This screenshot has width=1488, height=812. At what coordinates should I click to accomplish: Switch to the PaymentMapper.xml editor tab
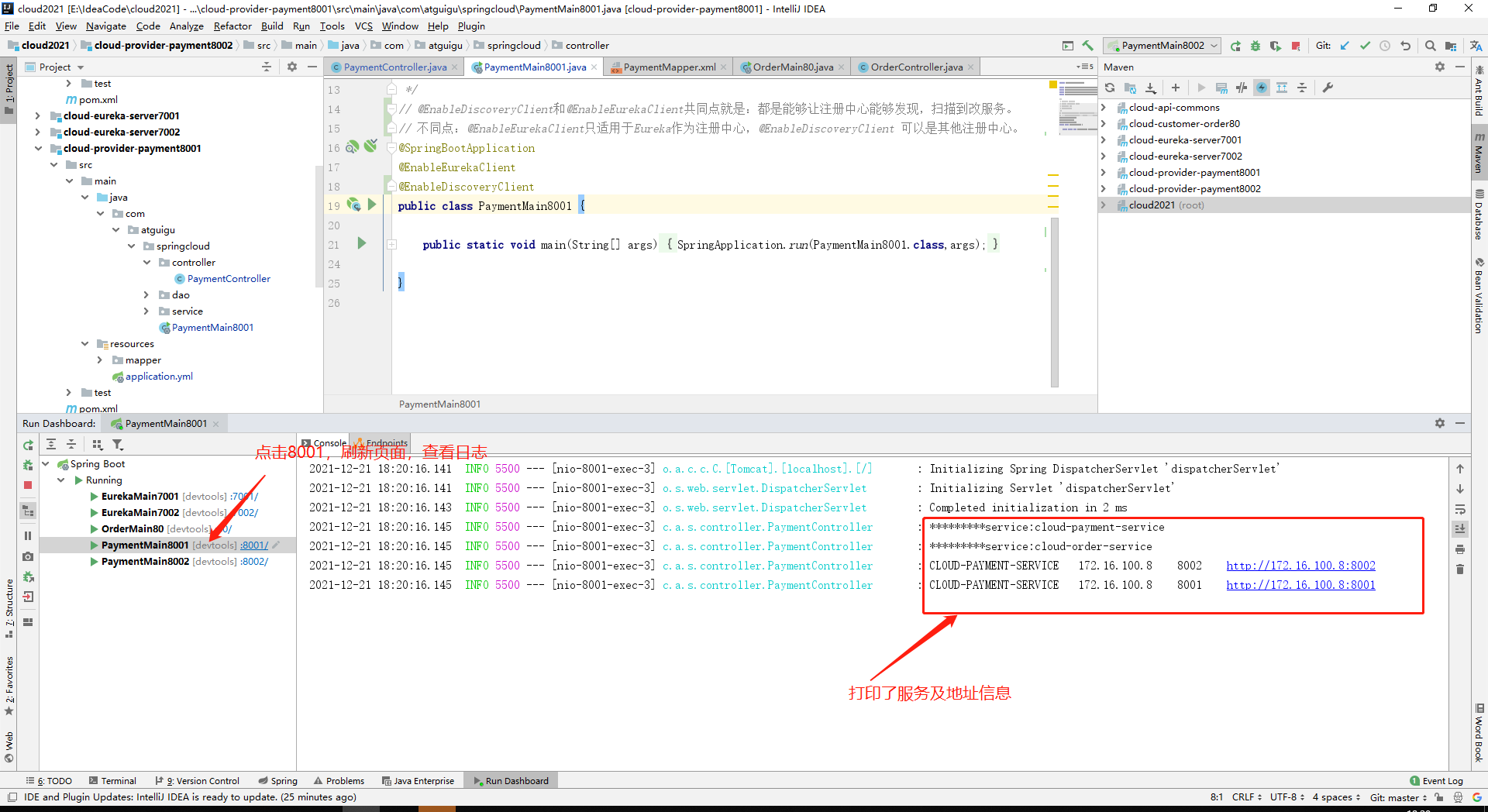[x=670, y=67]
